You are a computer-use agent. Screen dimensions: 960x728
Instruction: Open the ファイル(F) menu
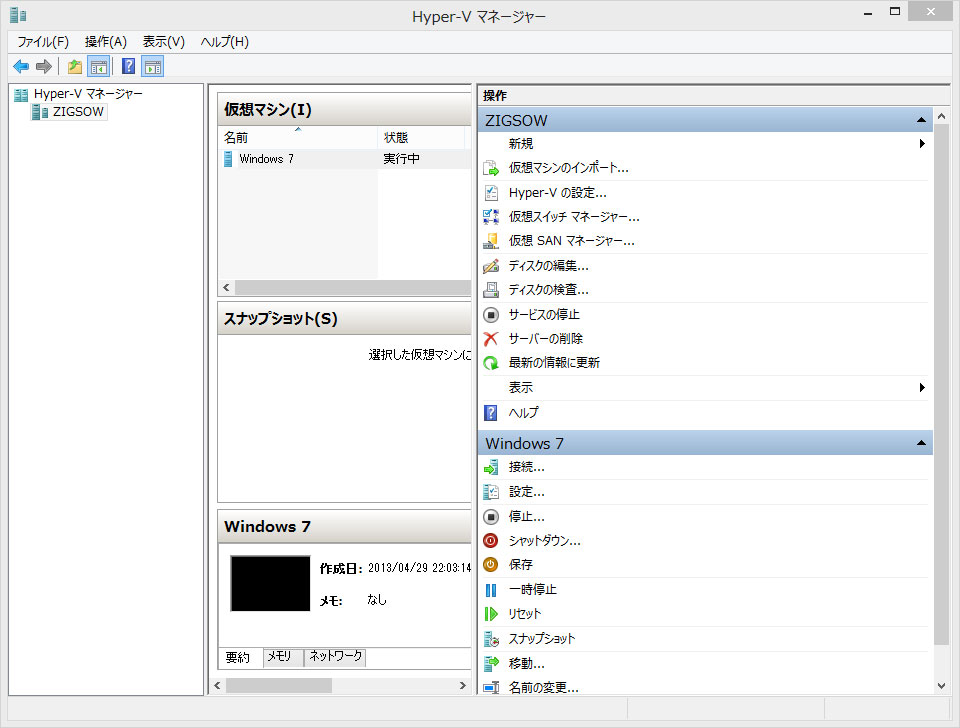(43, 42)
